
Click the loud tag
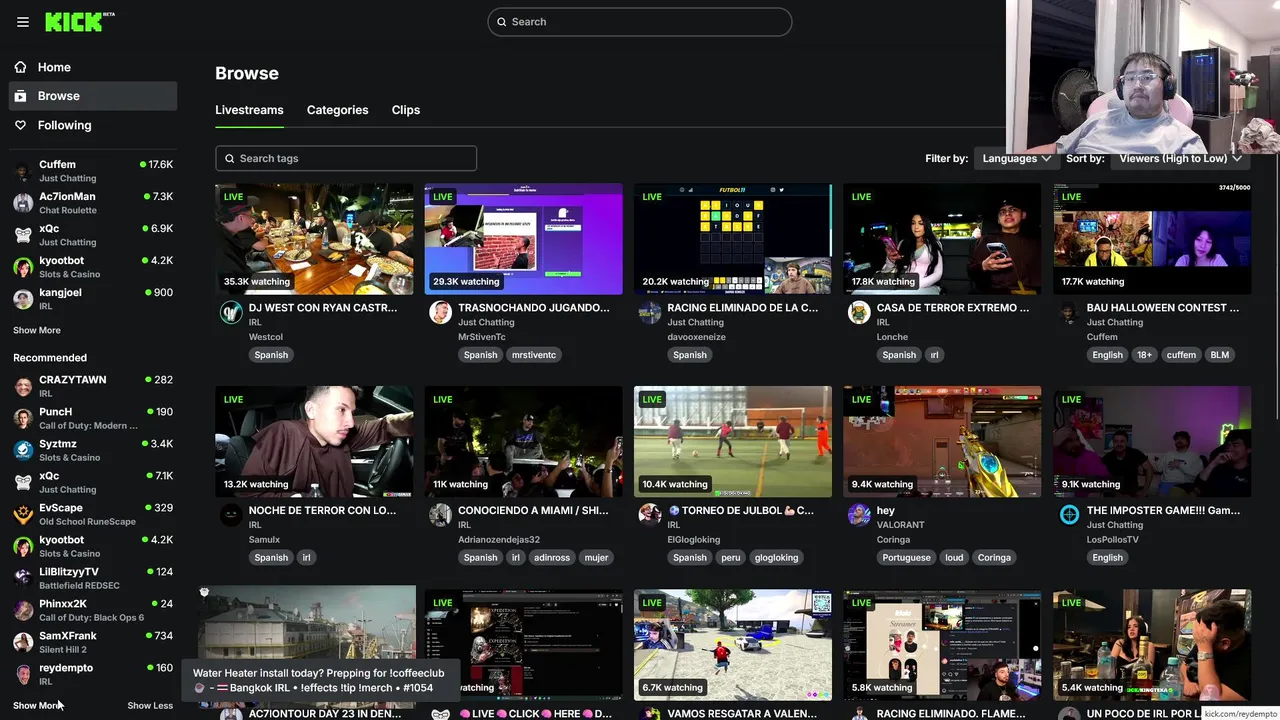tap(954, 558)
